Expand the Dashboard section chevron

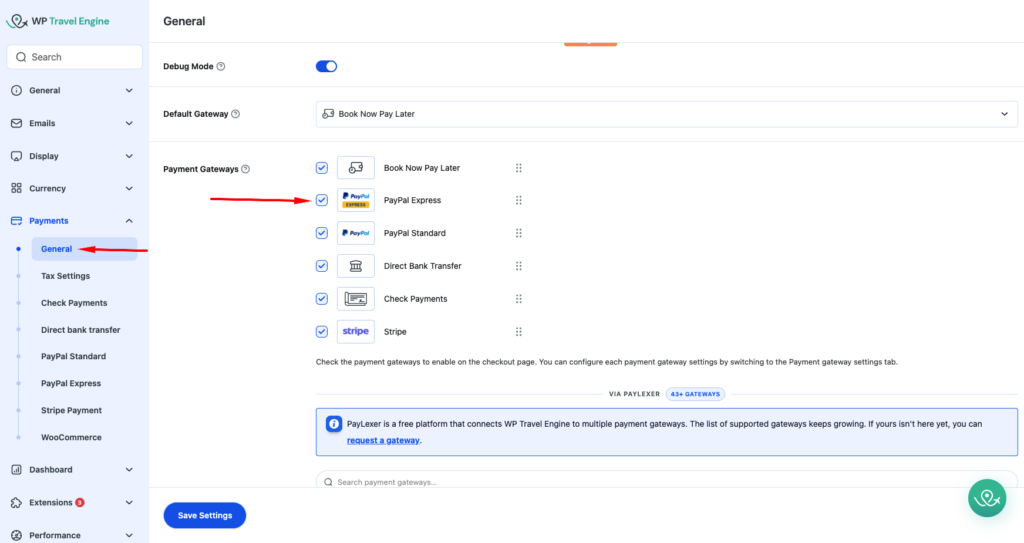[129, 470]
